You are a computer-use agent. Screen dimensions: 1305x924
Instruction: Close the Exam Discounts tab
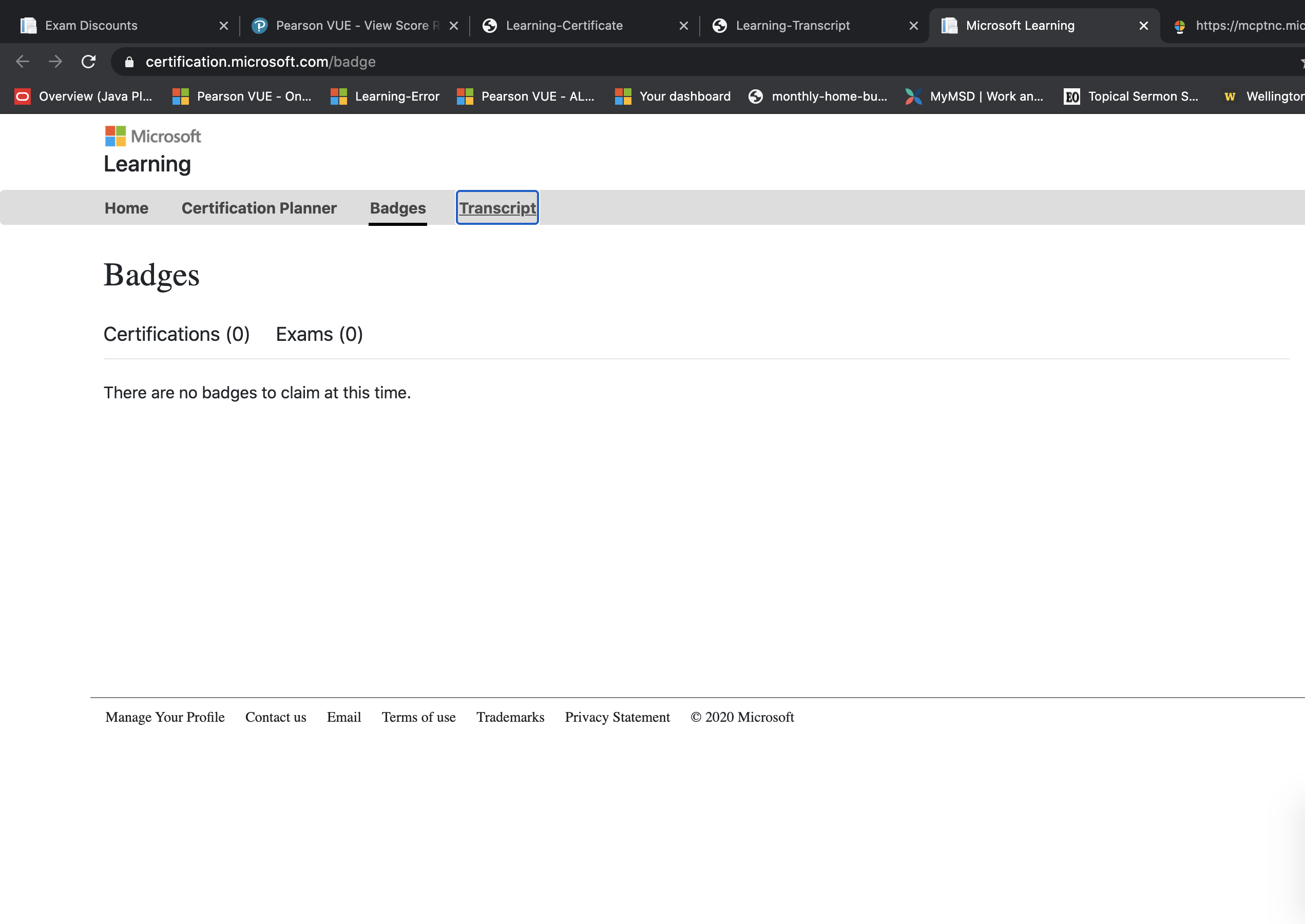click(x=223, y=26)
